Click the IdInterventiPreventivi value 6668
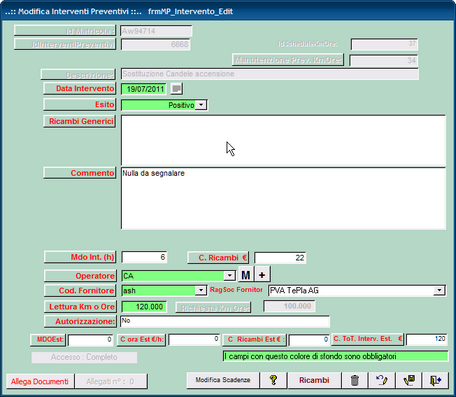This screenshot has width=456, height=397. [156, 44]
